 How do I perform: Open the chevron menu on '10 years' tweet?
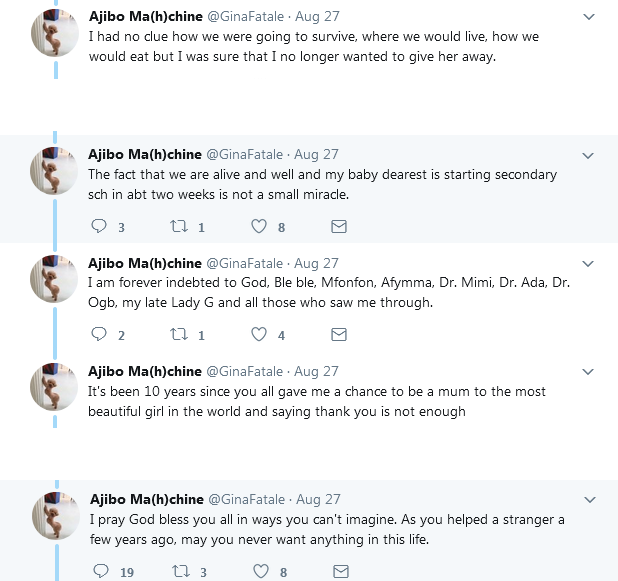tap(588, 372)
